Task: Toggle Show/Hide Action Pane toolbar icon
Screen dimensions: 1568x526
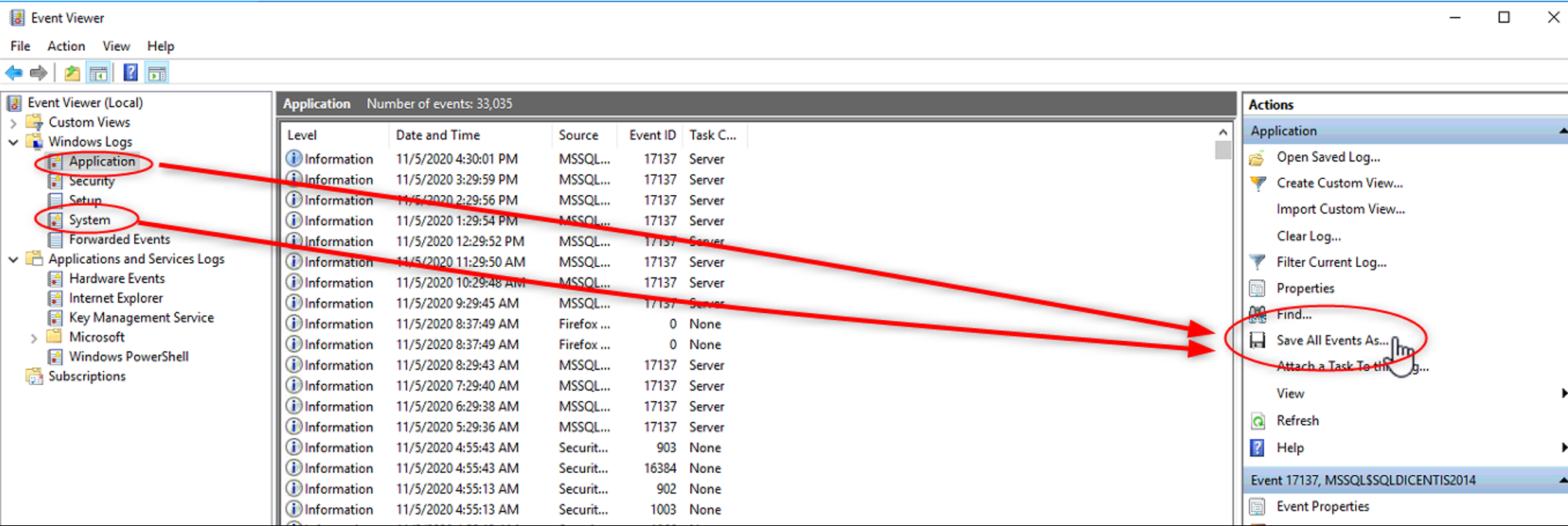Action: point(157,73)
